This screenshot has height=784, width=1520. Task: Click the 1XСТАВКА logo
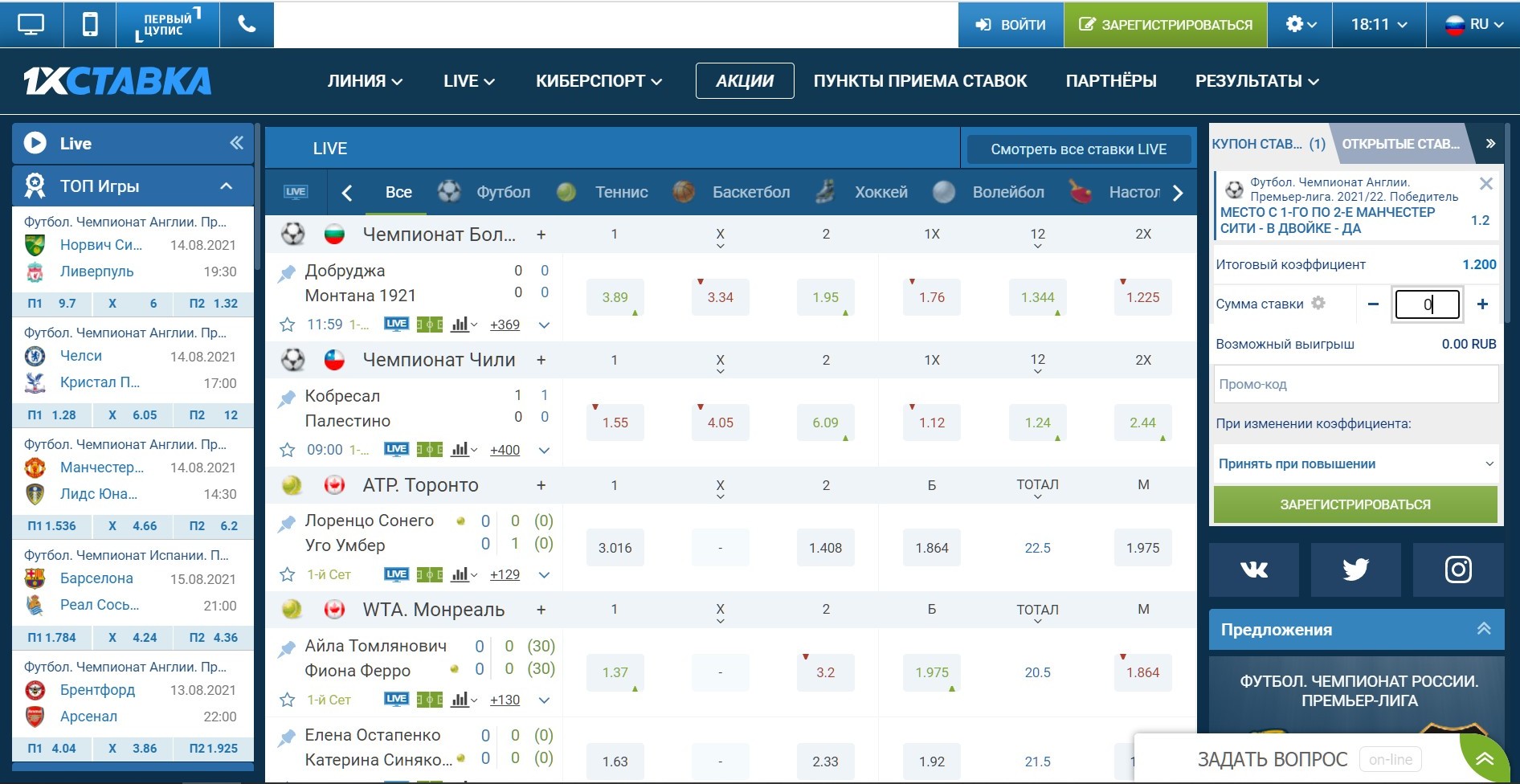point(117,81)
